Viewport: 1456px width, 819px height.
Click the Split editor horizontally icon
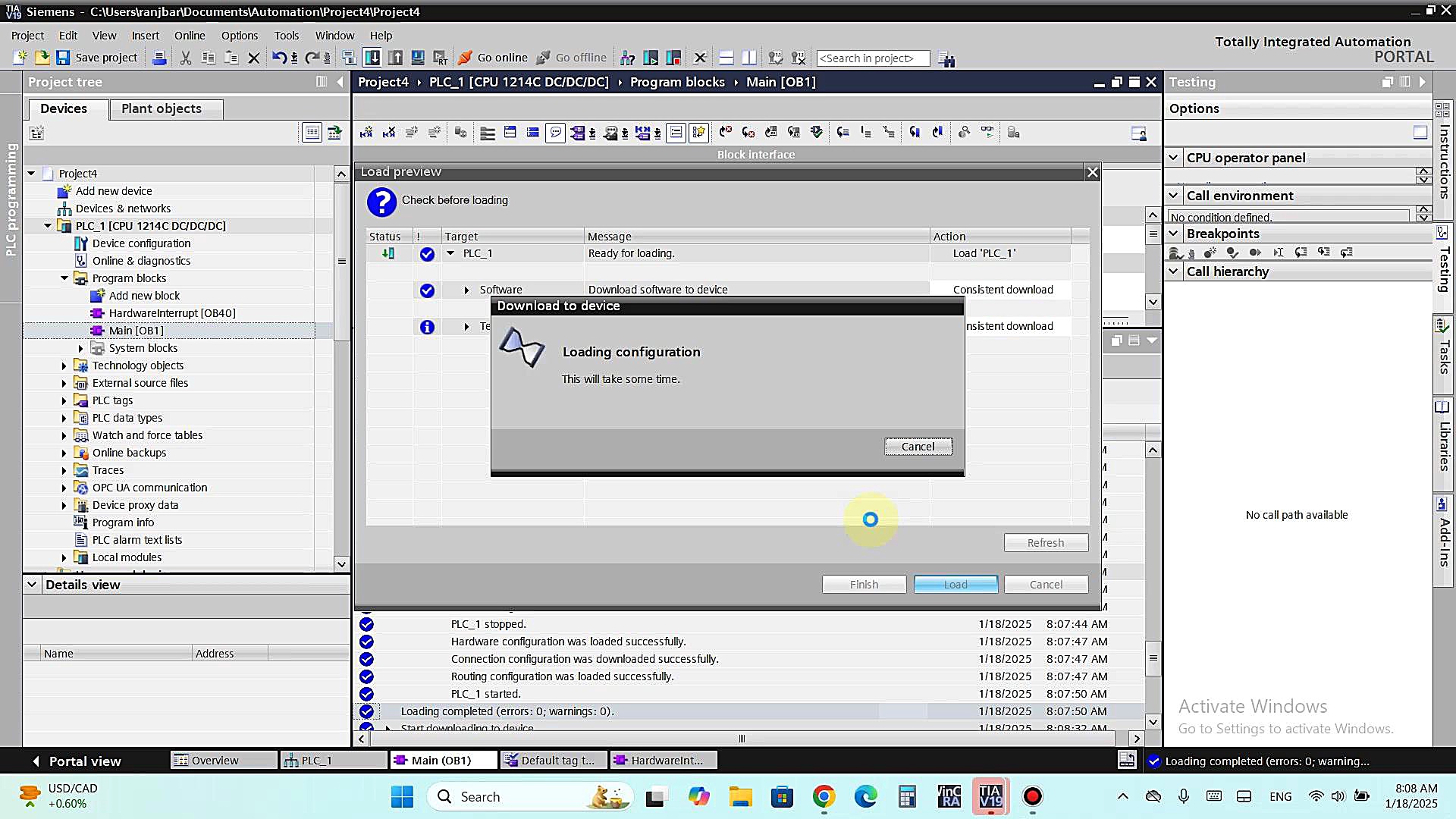726,58
